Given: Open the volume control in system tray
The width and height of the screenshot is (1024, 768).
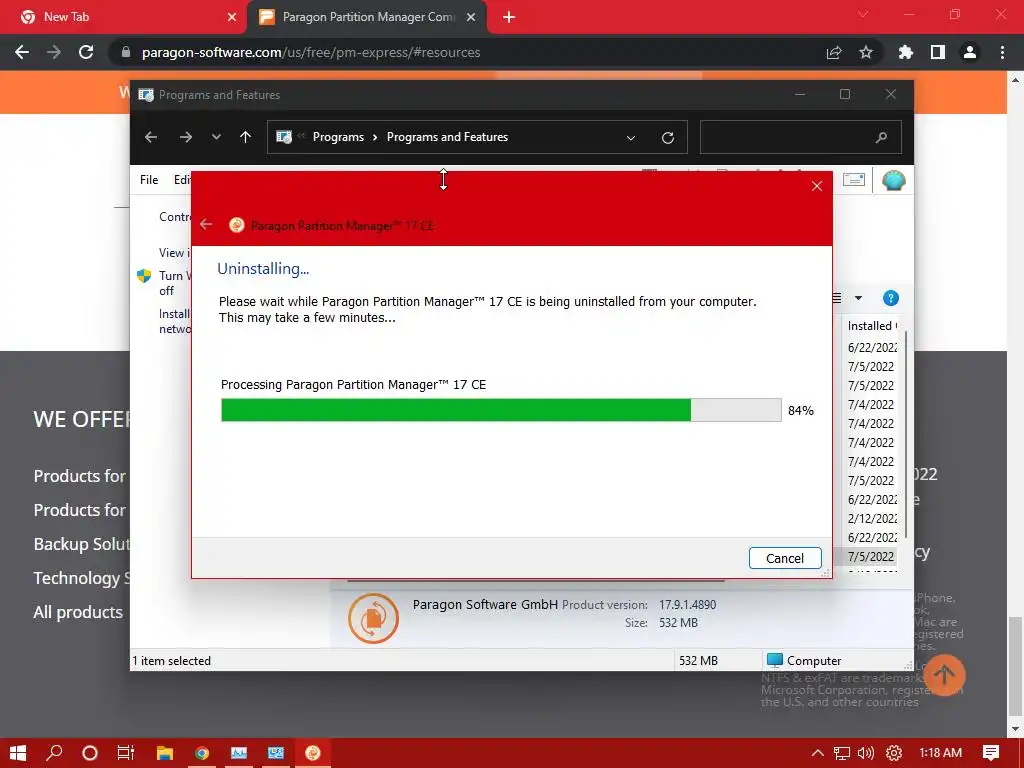Looking at the screenshot, I should point(866,753).
